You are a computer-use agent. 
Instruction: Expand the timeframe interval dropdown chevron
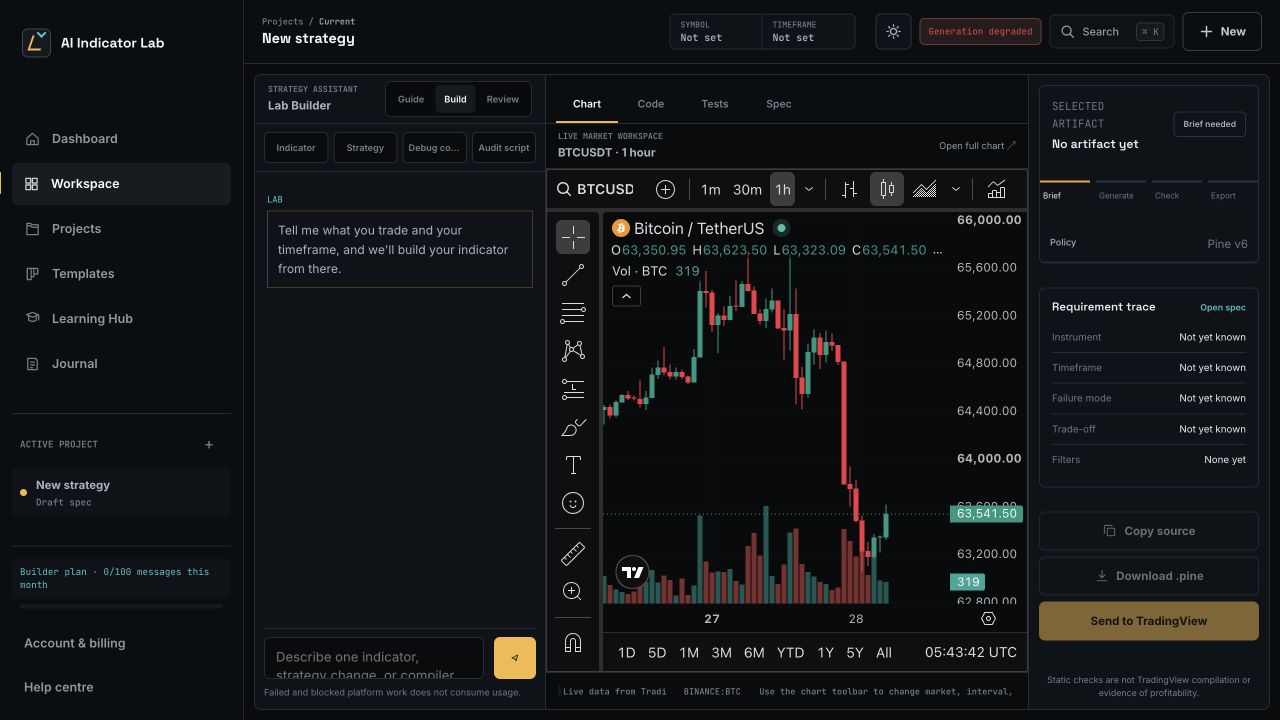click(x=809, y=189)
